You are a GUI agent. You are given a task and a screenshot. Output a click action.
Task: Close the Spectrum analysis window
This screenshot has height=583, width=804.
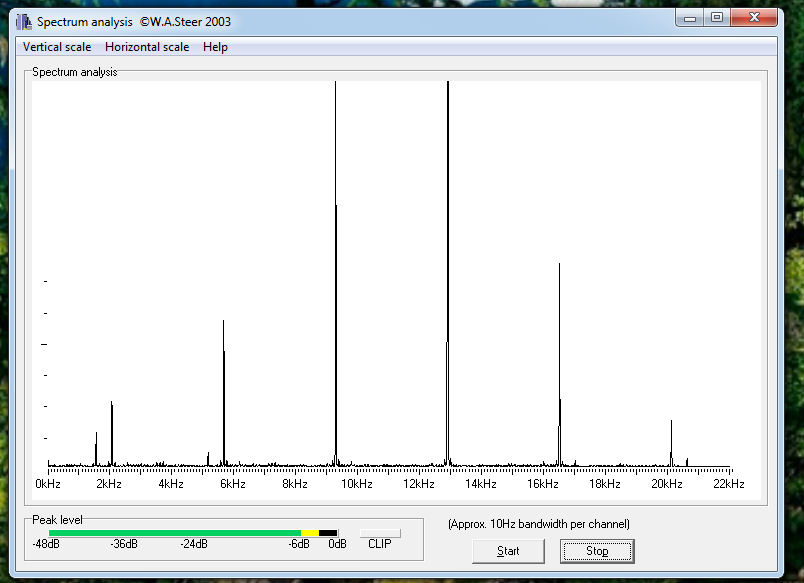pos(753,17)
